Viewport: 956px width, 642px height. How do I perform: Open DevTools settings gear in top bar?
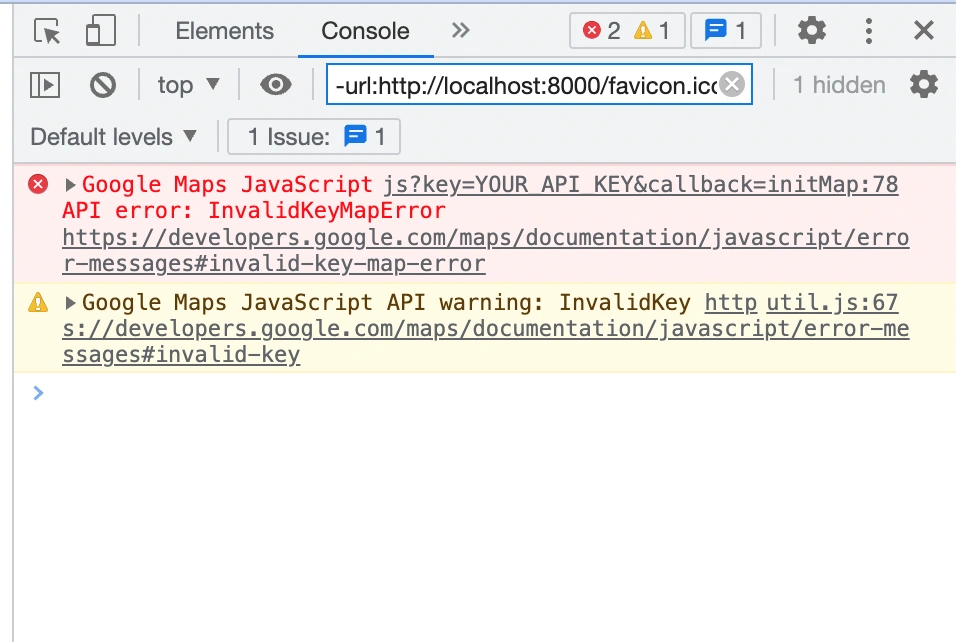click(812, 30)
